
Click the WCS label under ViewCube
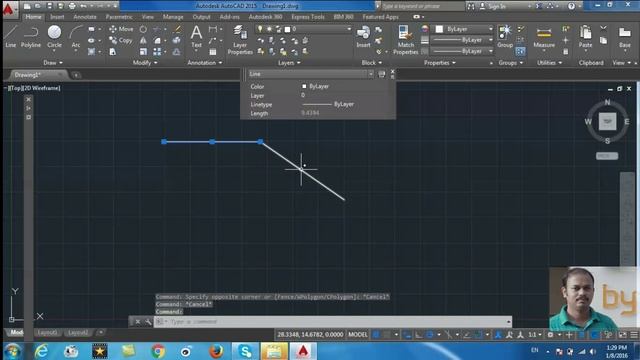(x=607, y=156)
